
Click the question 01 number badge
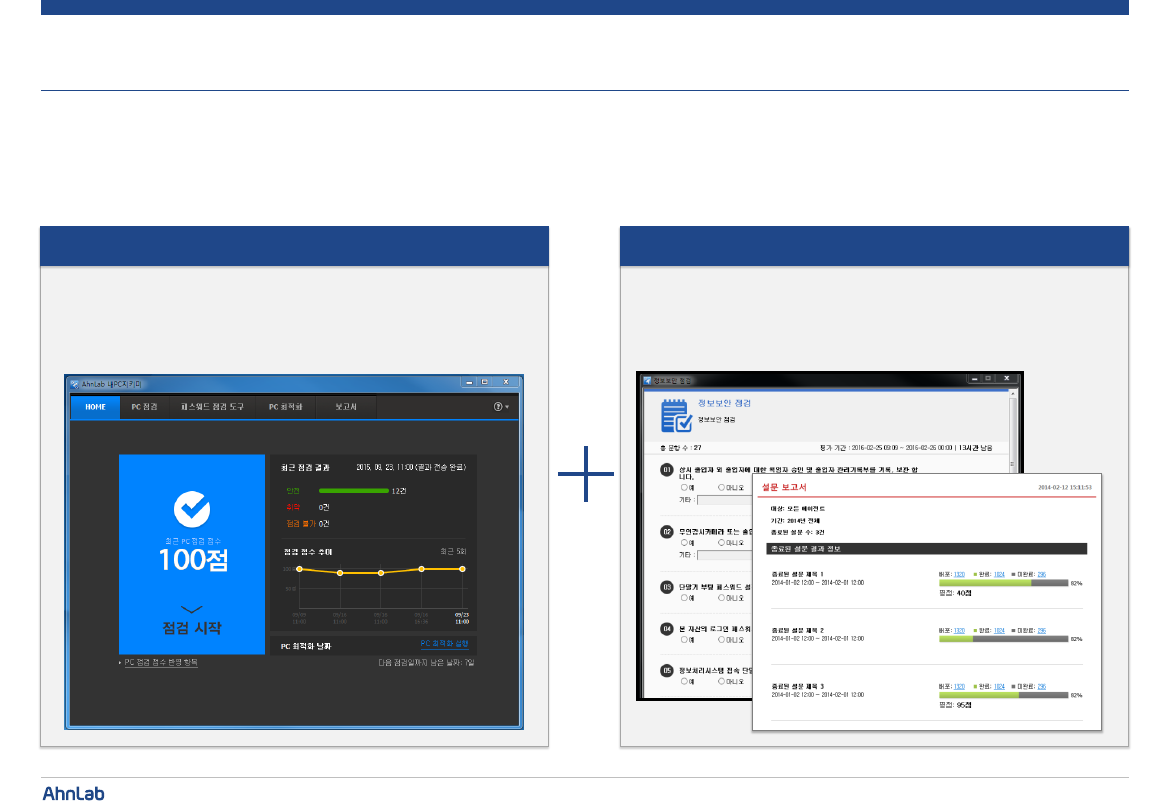tap(667, 470)
